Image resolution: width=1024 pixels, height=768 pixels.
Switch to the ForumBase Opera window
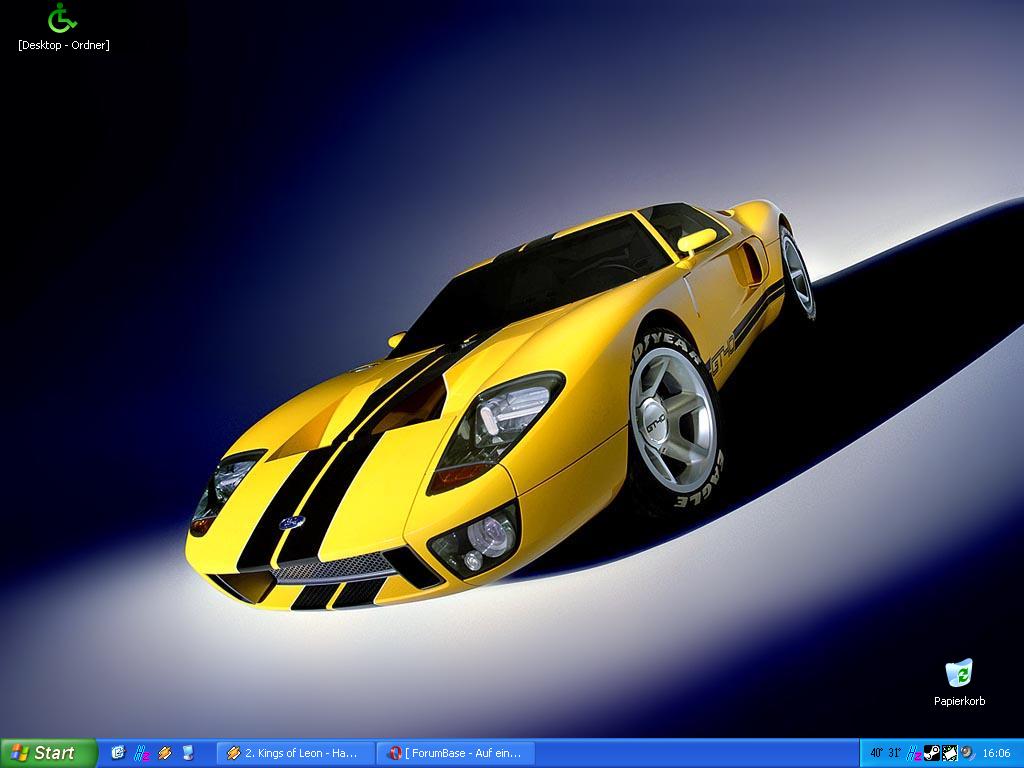456,753
